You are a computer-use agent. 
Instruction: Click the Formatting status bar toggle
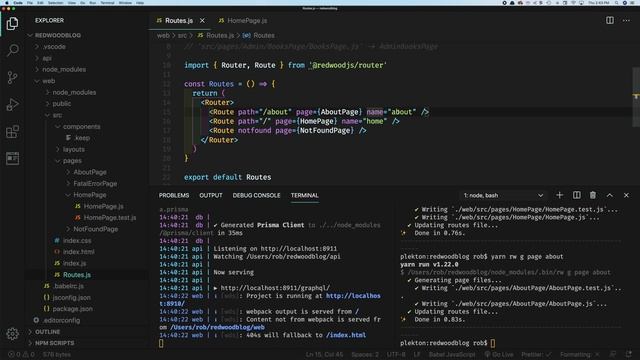pos(580,354)
